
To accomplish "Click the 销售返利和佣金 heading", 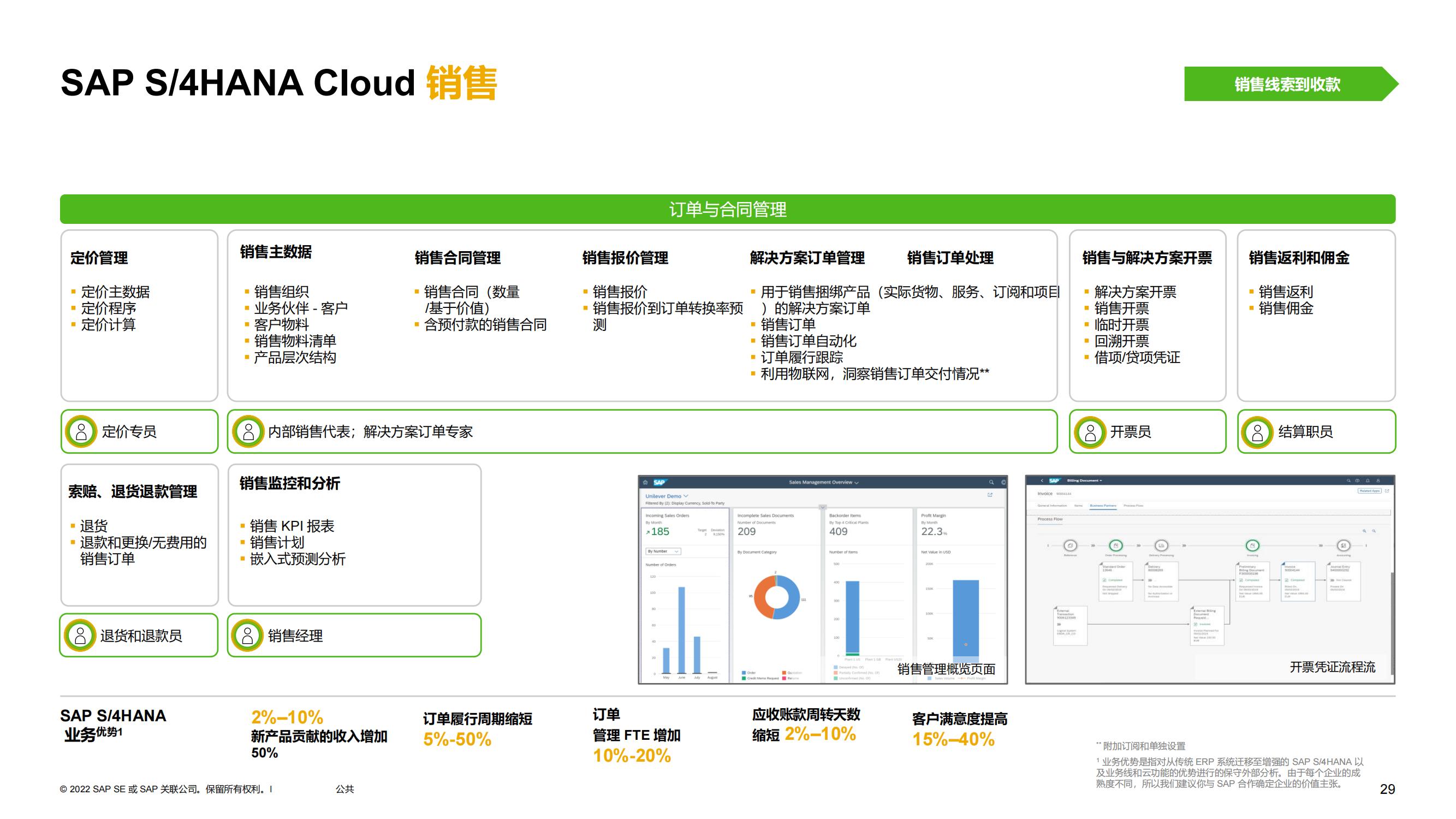I will (1299, 258).
